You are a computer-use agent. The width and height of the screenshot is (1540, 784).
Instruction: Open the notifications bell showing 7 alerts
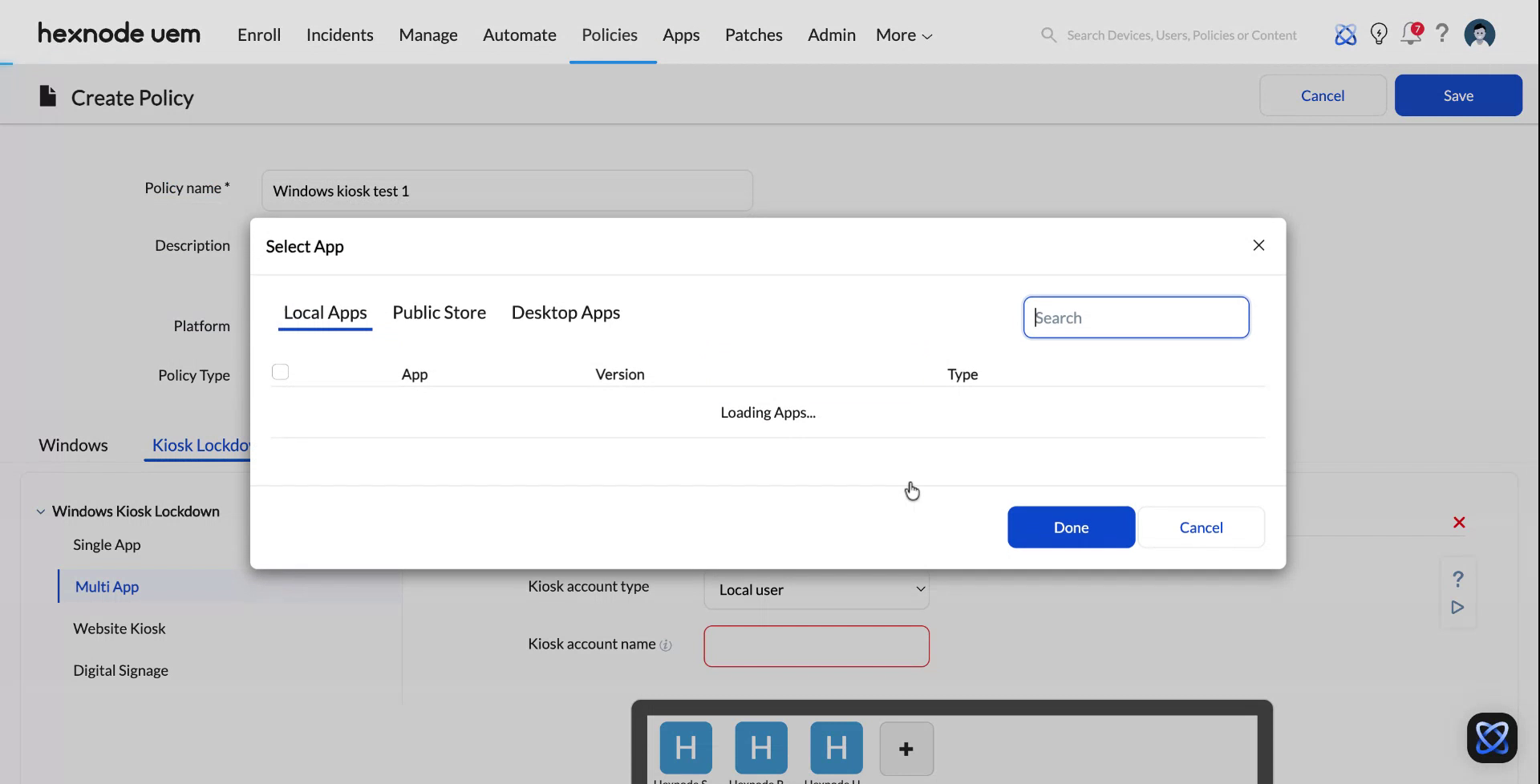[1411, 34]
